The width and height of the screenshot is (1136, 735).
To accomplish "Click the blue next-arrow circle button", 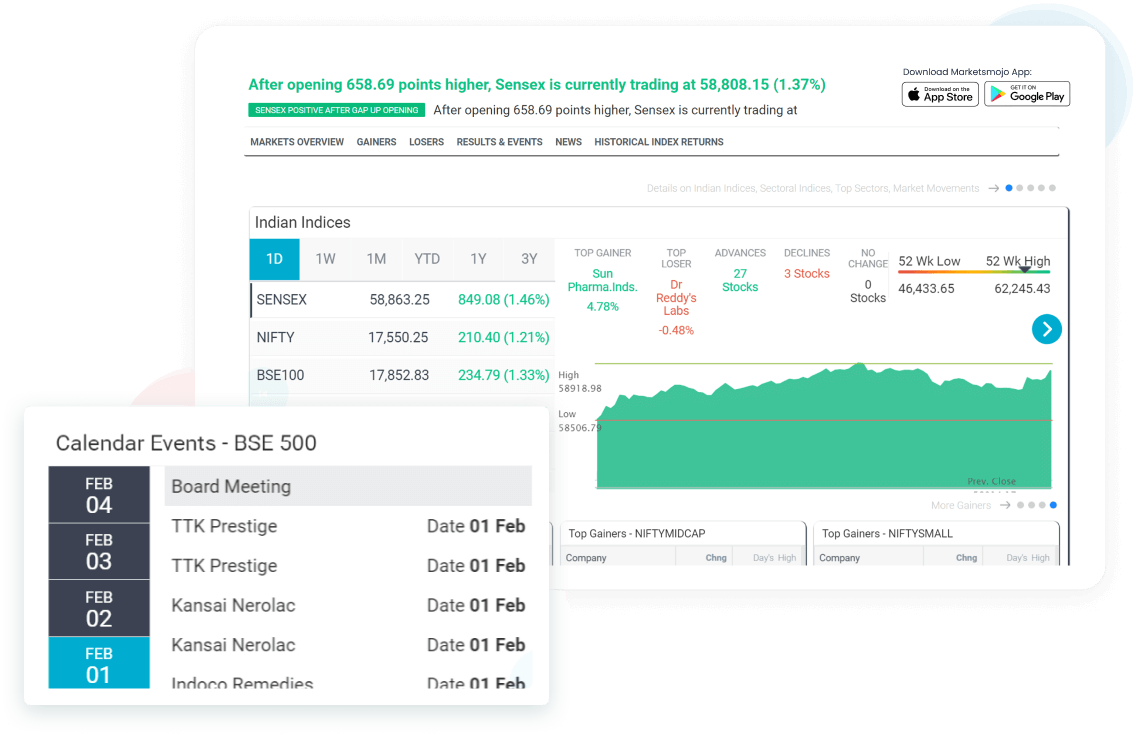I will coord(1046,329).
